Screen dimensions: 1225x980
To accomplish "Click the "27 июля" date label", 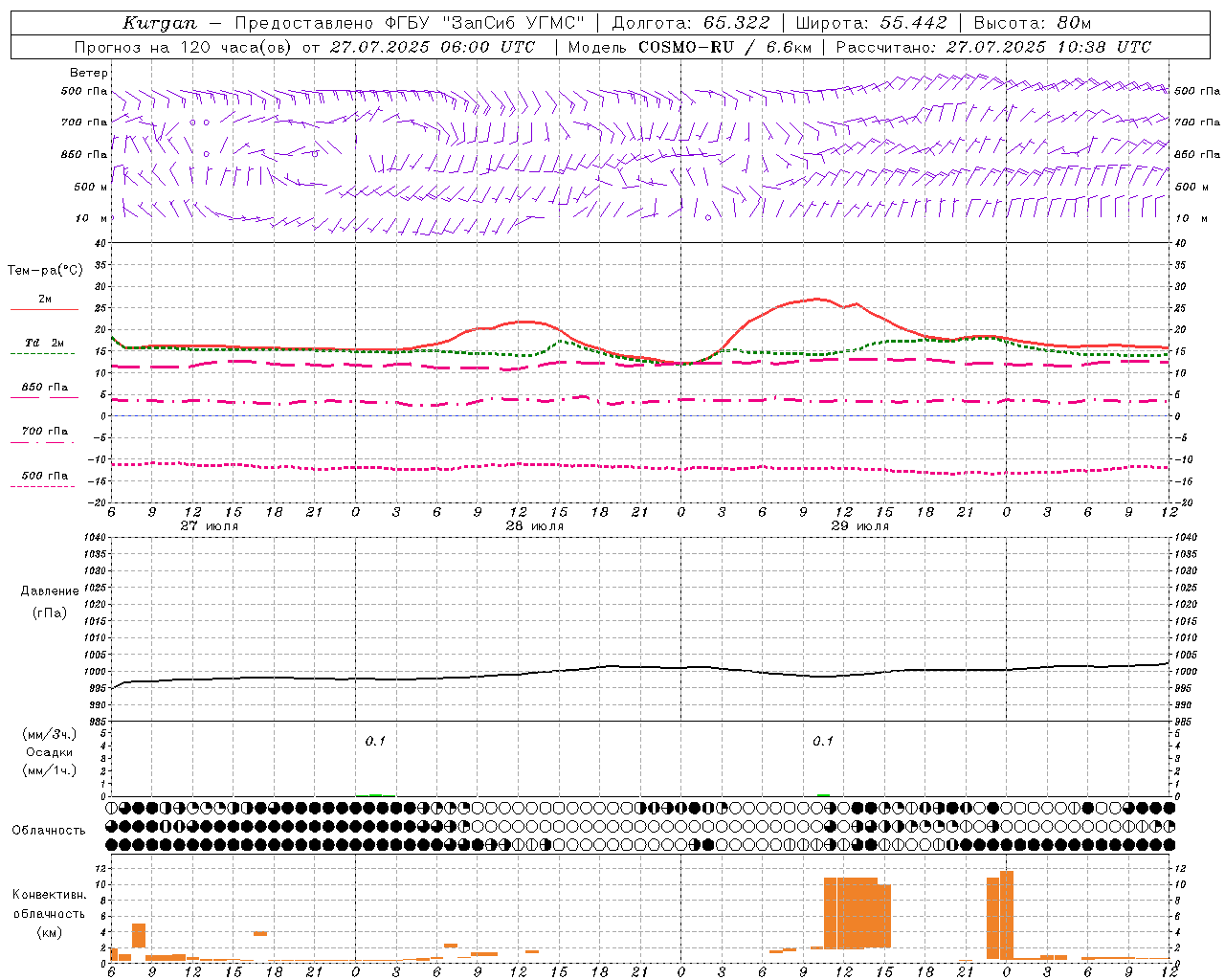I will (210, 526).
